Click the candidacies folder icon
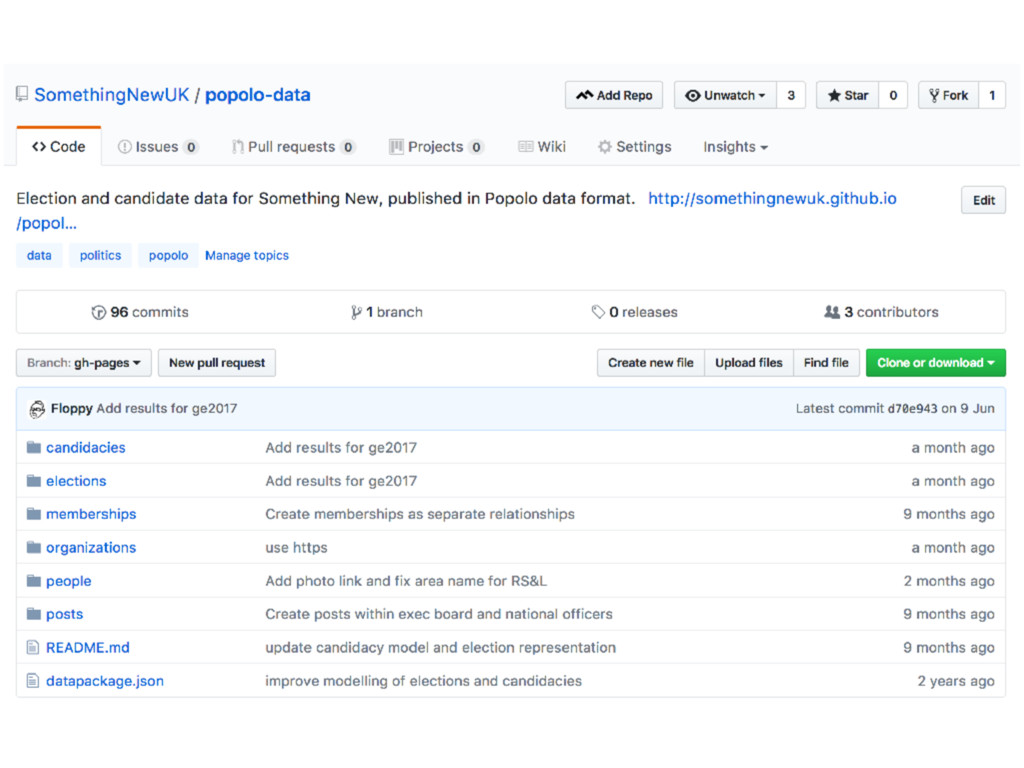This screenshot has height=768, width=1024. [x=34, y=447]
